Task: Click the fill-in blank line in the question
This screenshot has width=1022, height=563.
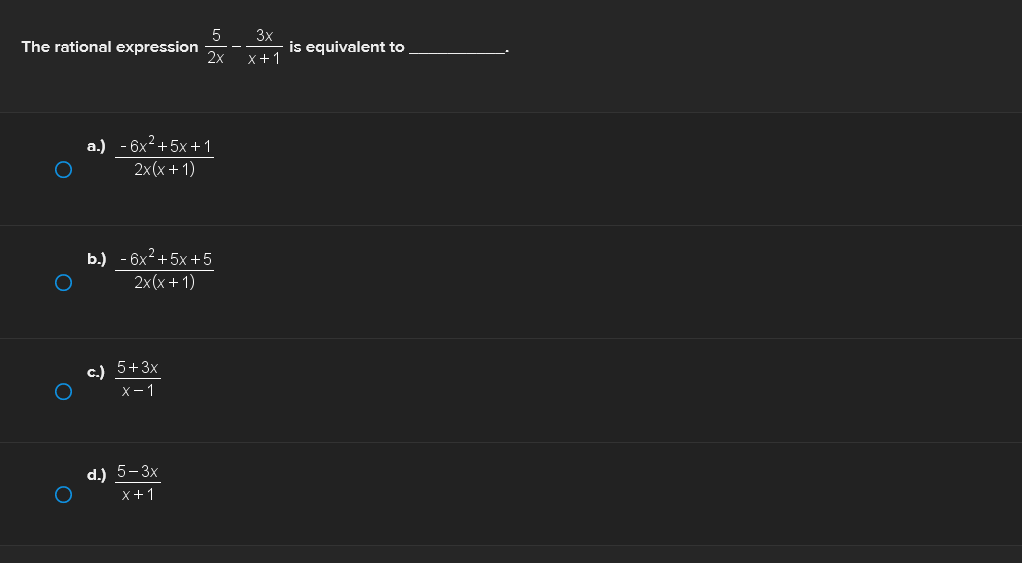Action: pos(457,52)
